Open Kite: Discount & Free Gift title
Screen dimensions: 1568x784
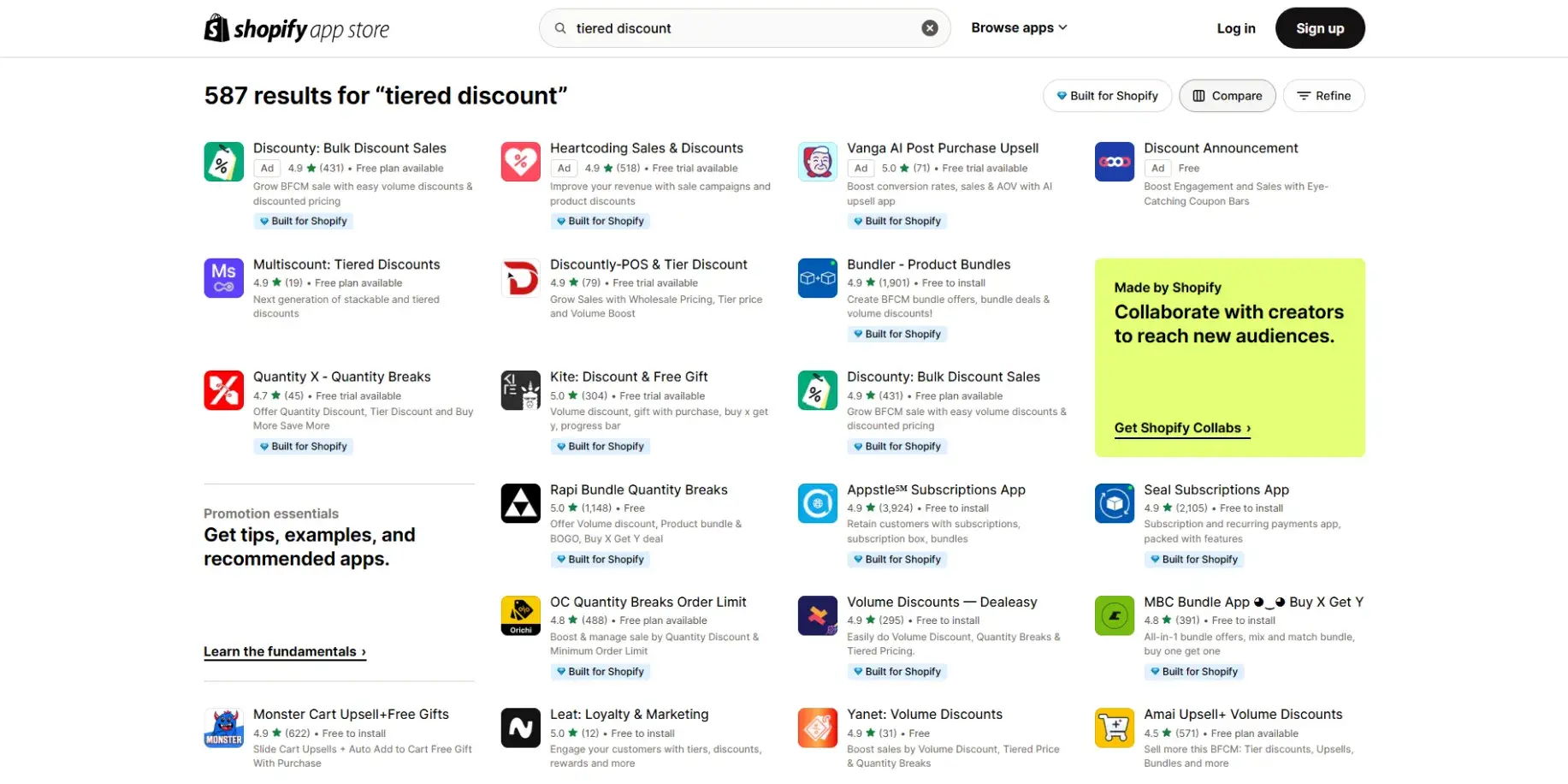[x=629, y=377]
